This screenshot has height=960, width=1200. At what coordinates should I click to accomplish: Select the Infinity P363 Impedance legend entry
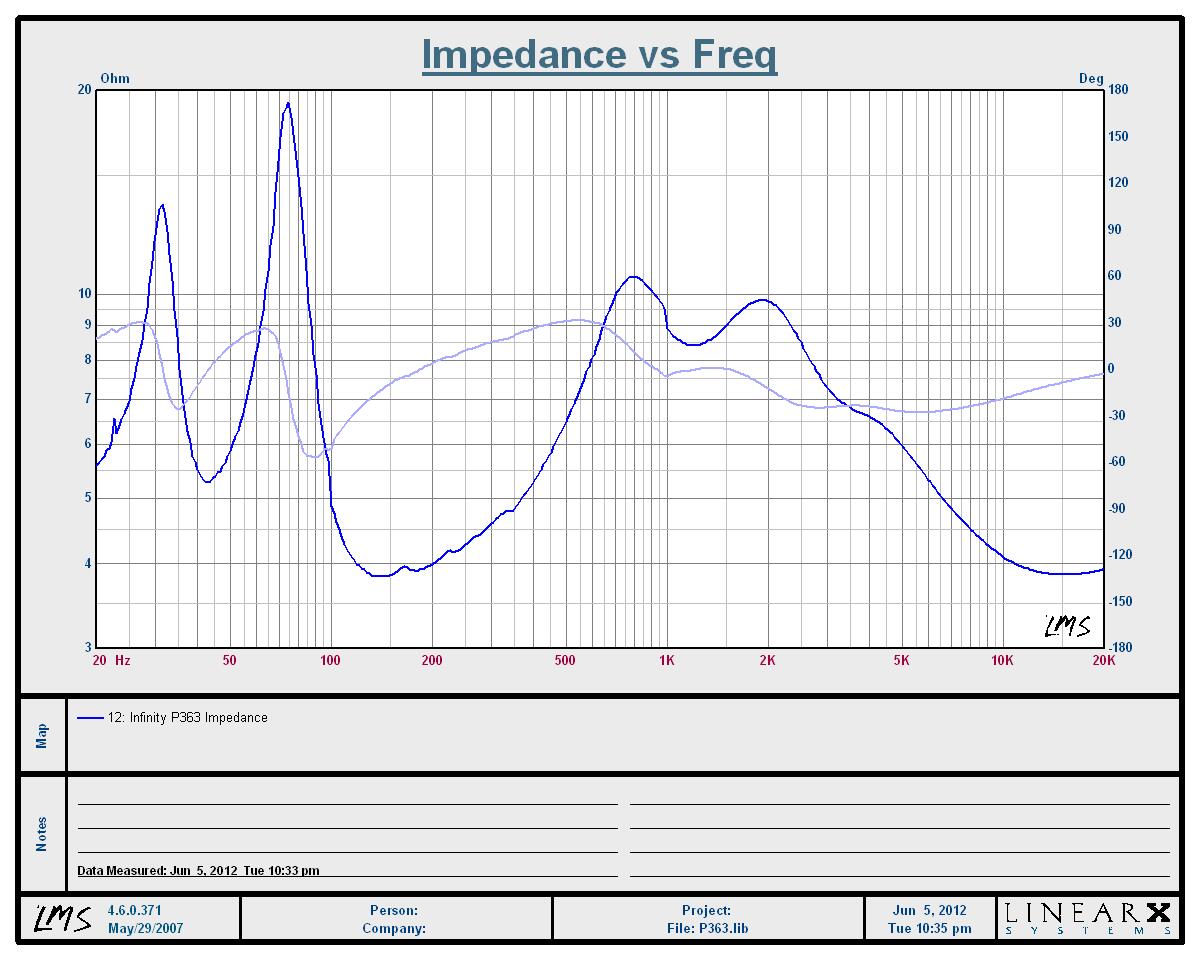[188, 718]
